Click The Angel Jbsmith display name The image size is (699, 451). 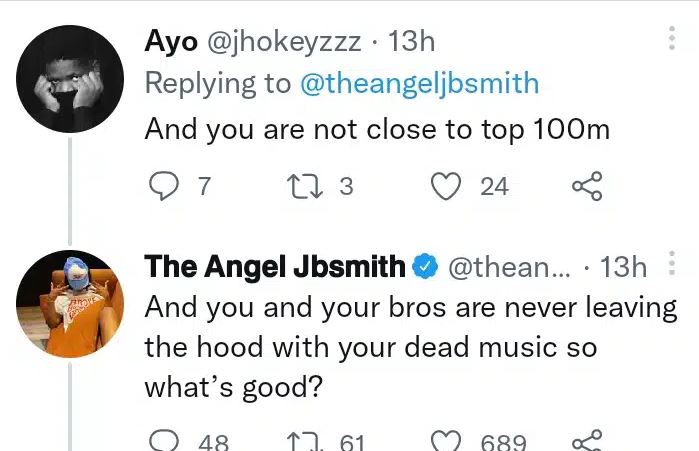click(275, 266)
